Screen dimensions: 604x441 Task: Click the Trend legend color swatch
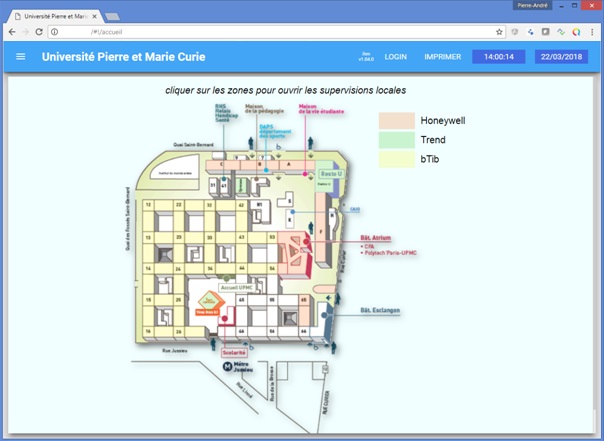click(397, 140)
